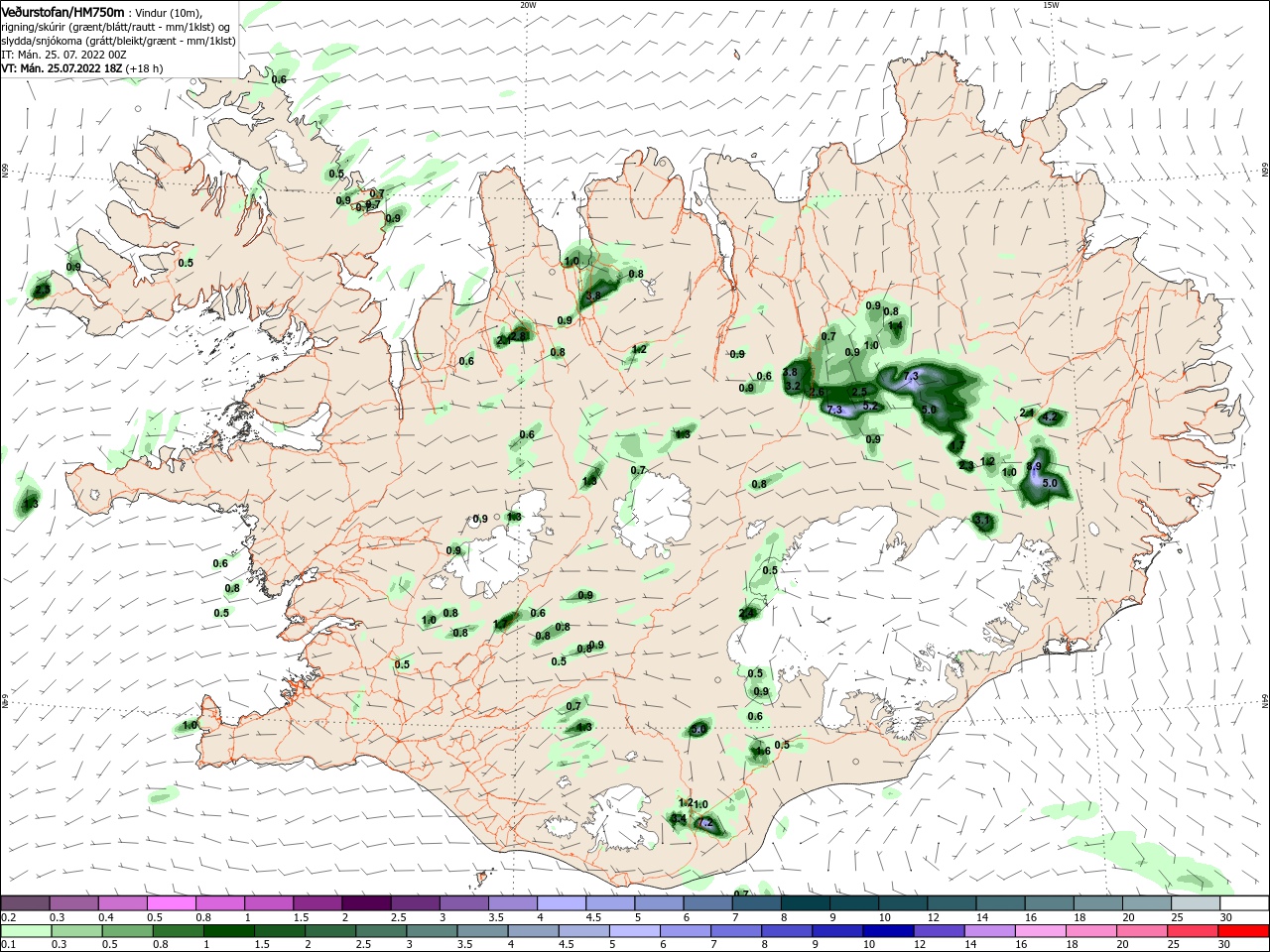
Task: Click the pale green 0.1 rain-scale swatch
Action: [25, 931]
